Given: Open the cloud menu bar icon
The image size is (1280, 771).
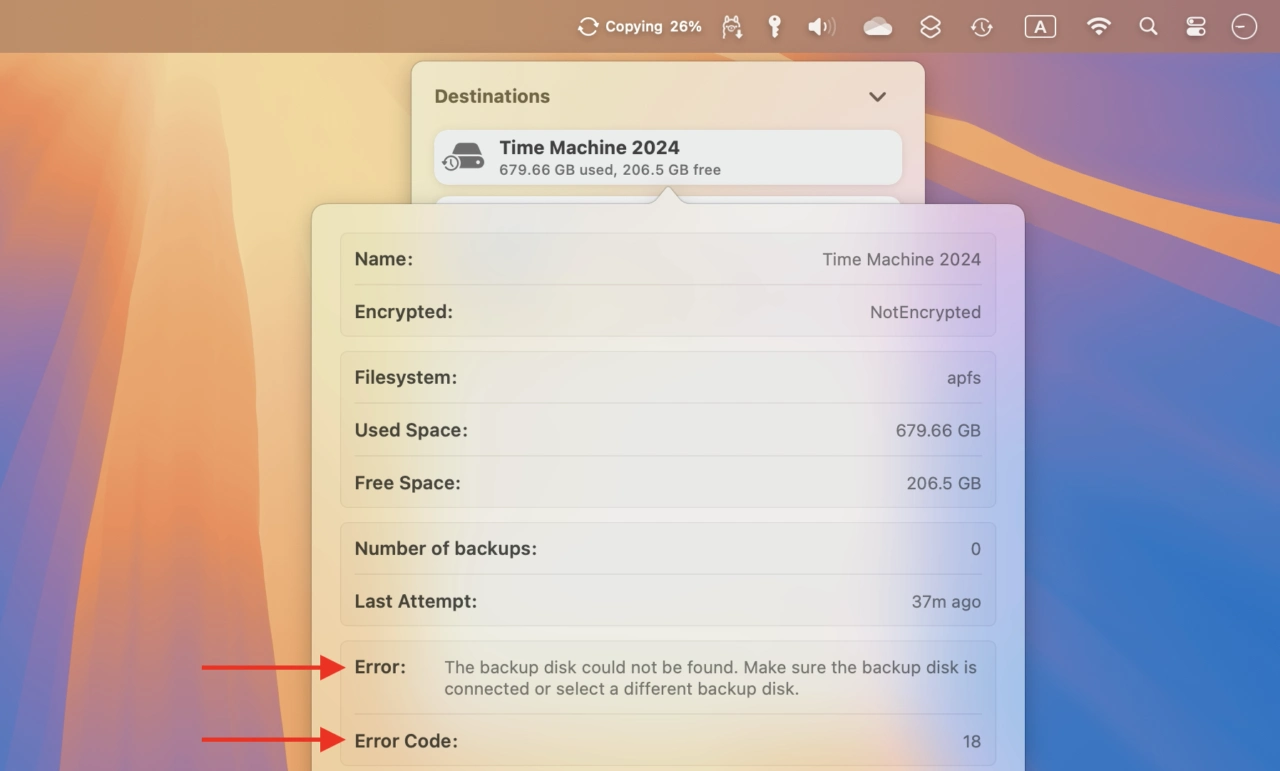Looking at the screenshot, I should click(x=877, y=27).
